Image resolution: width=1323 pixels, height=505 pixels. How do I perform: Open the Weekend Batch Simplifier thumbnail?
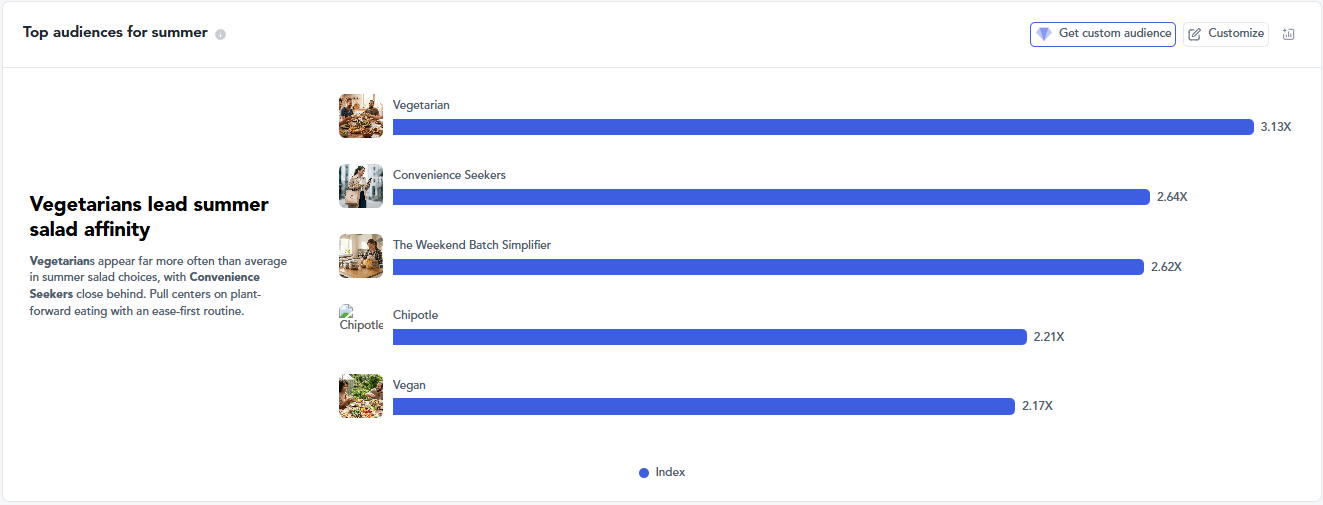[361, 256]
